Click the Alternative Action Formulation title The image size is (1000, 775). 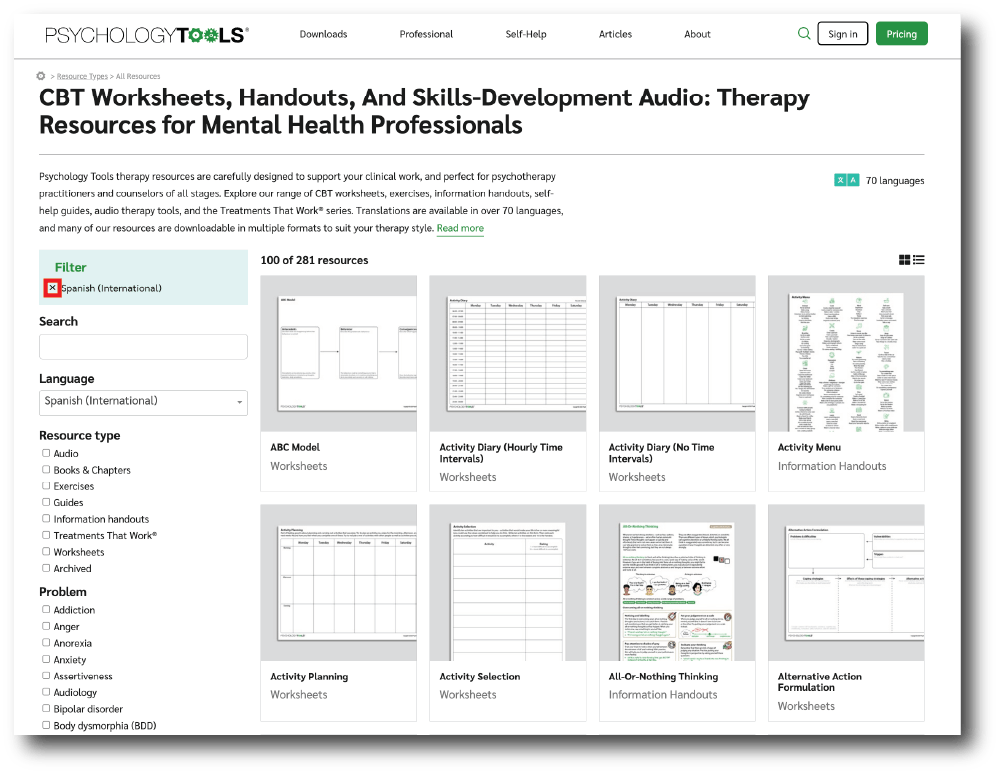(x=820, y=682)
